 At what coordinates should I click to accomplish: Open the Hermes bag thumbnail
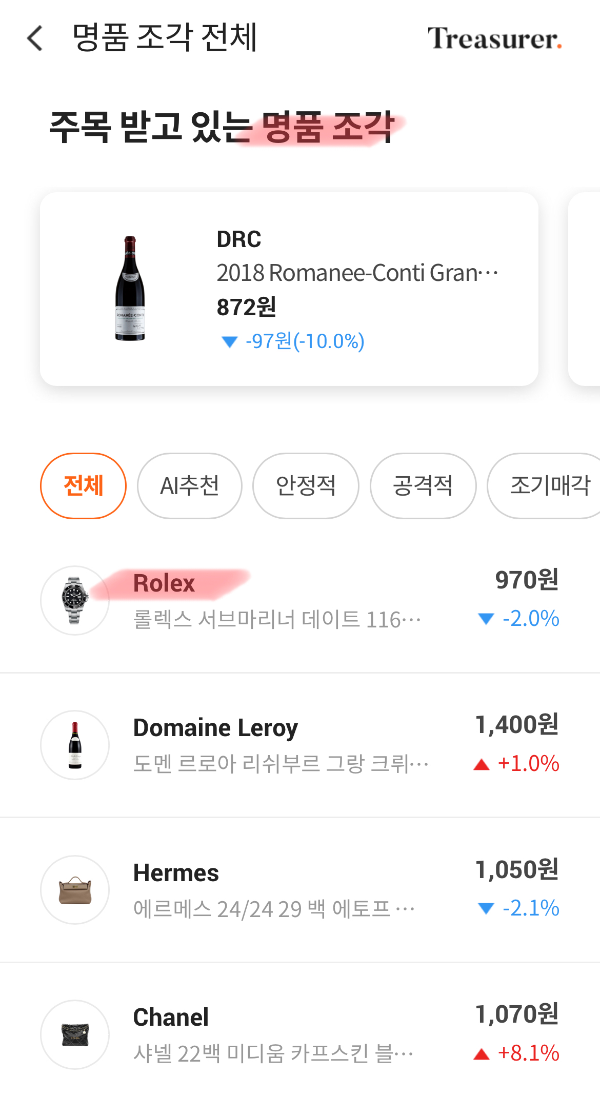click(x=74, y=889)
